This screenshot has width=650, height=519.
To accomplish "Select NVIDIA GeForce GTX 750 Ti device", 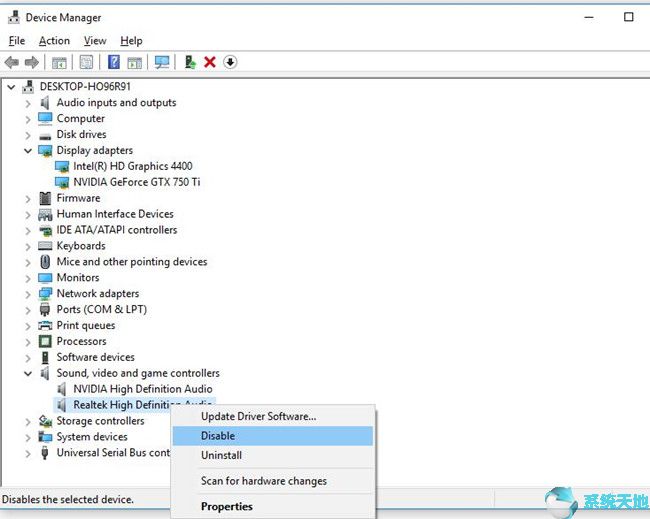I will [x=136, y=182].
